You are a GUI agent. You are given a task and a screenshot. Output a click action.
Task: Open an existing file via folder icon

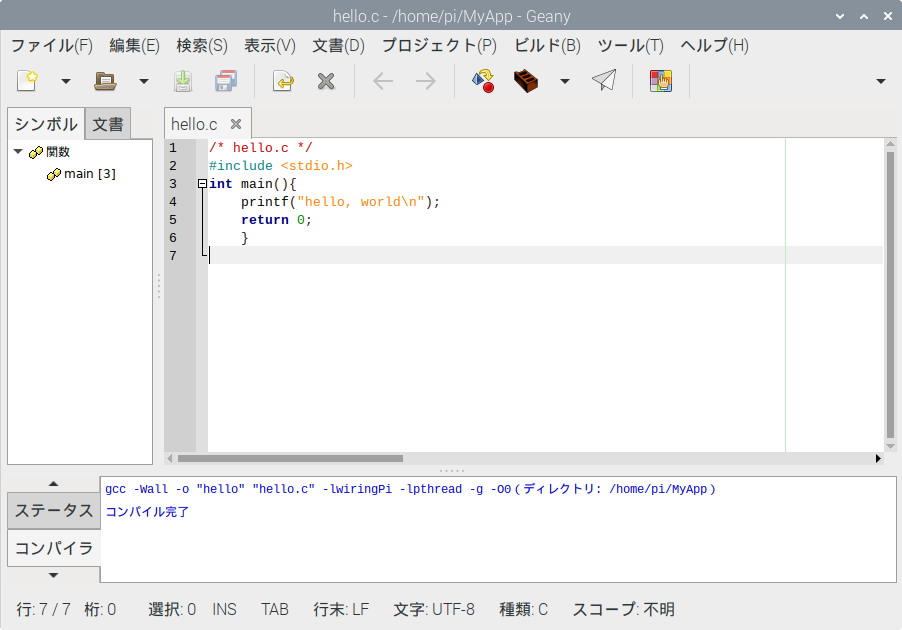tap(105, 81)
